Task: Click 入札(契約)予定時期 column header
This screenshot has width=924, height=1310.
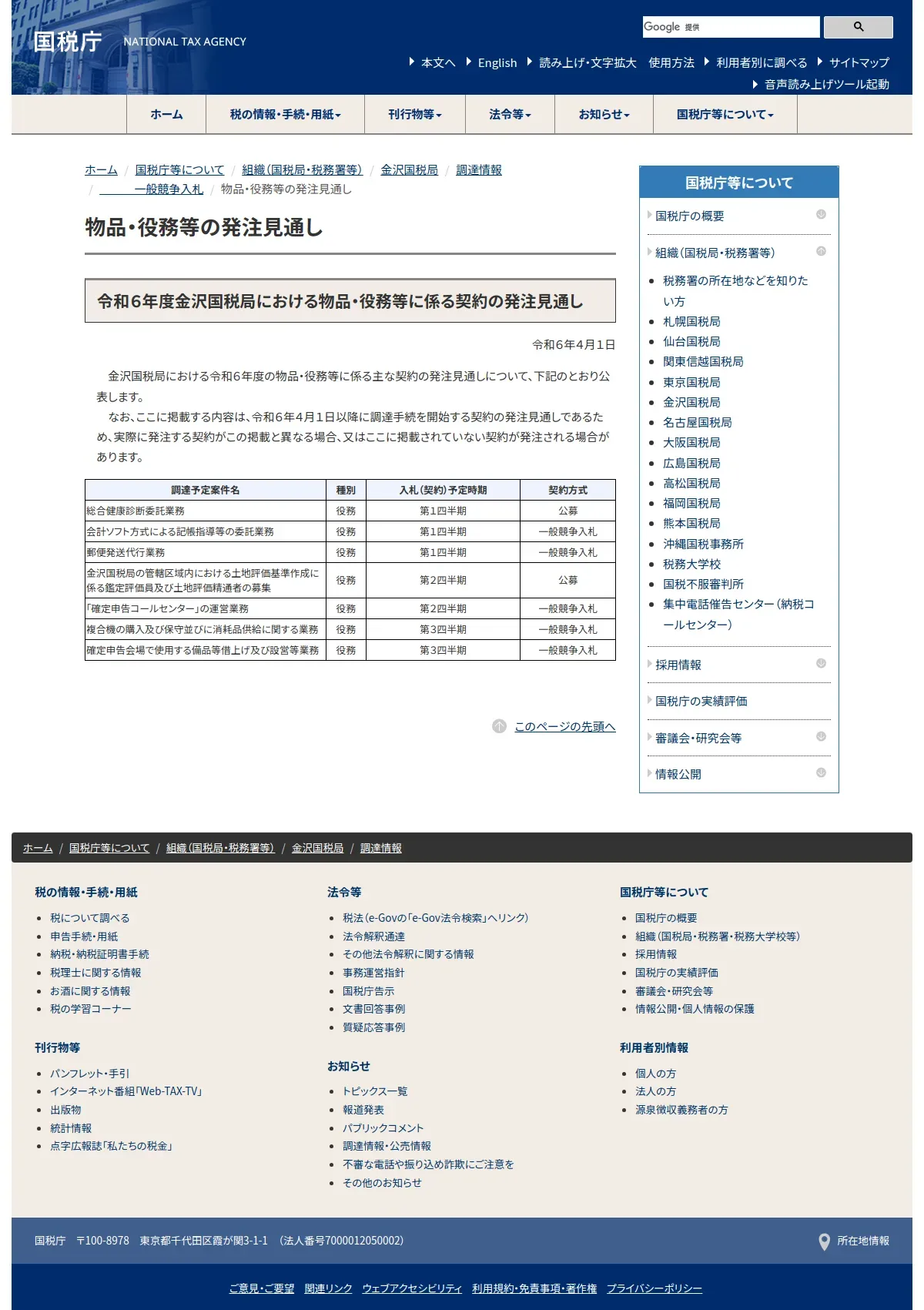Action: pyautogui.click(x=443, y=490)
